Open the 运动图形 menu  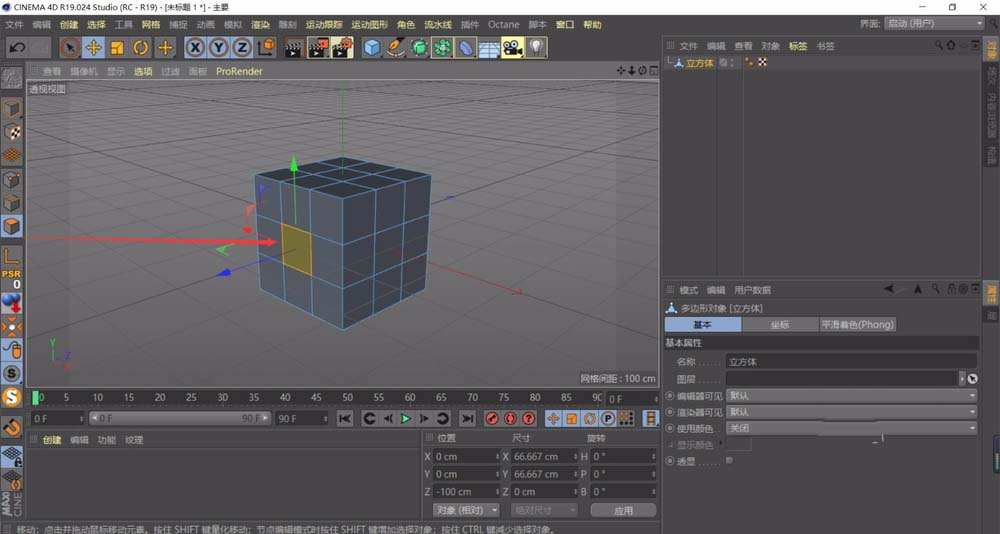pos(369,24)
